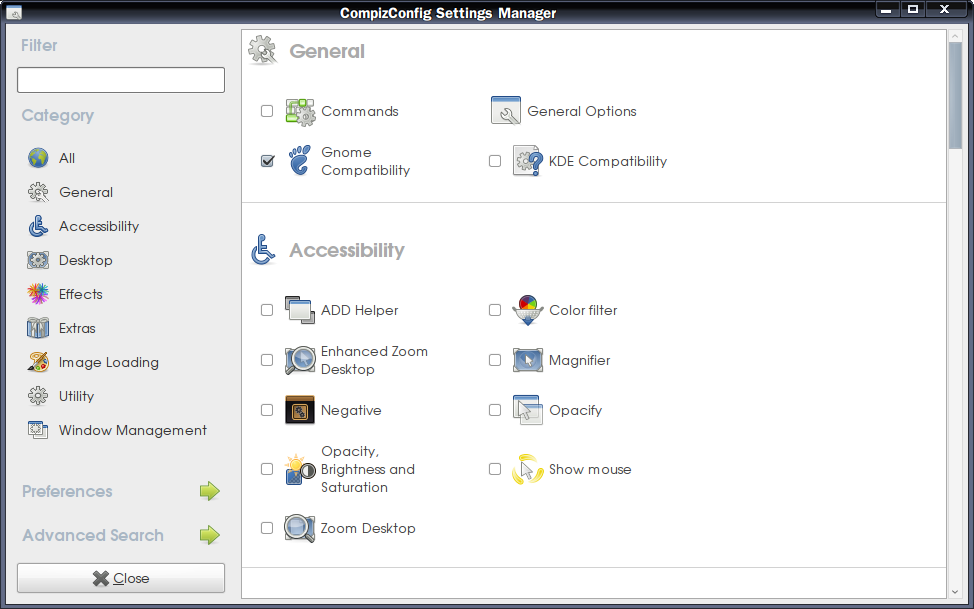Open the General Options settings icon
The height and width of the screenshot is (609, 974).
pyautogui.click(x=506, y=110)
